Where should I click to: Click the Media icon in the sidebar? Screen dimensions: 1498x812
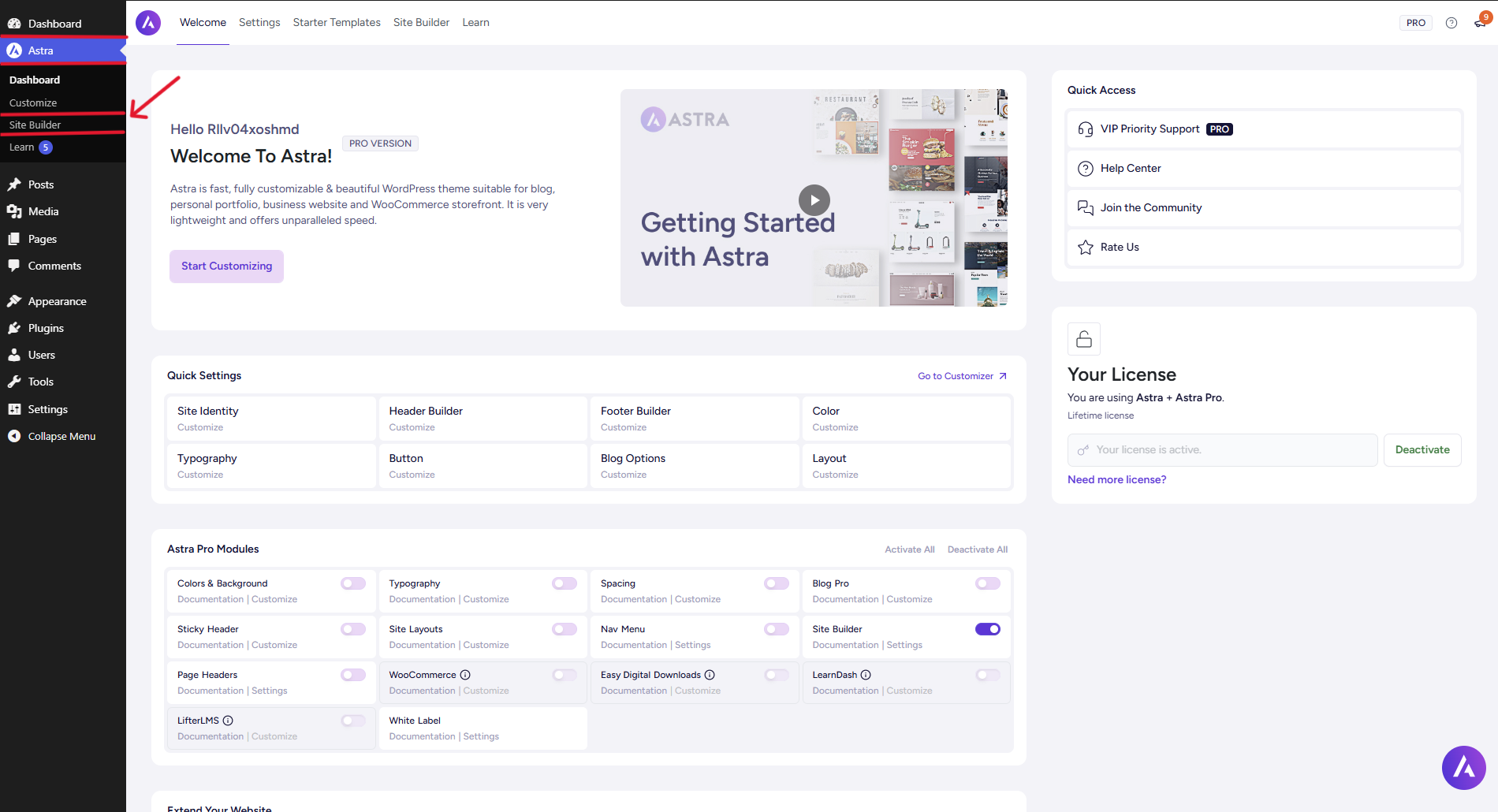[14, 211]
